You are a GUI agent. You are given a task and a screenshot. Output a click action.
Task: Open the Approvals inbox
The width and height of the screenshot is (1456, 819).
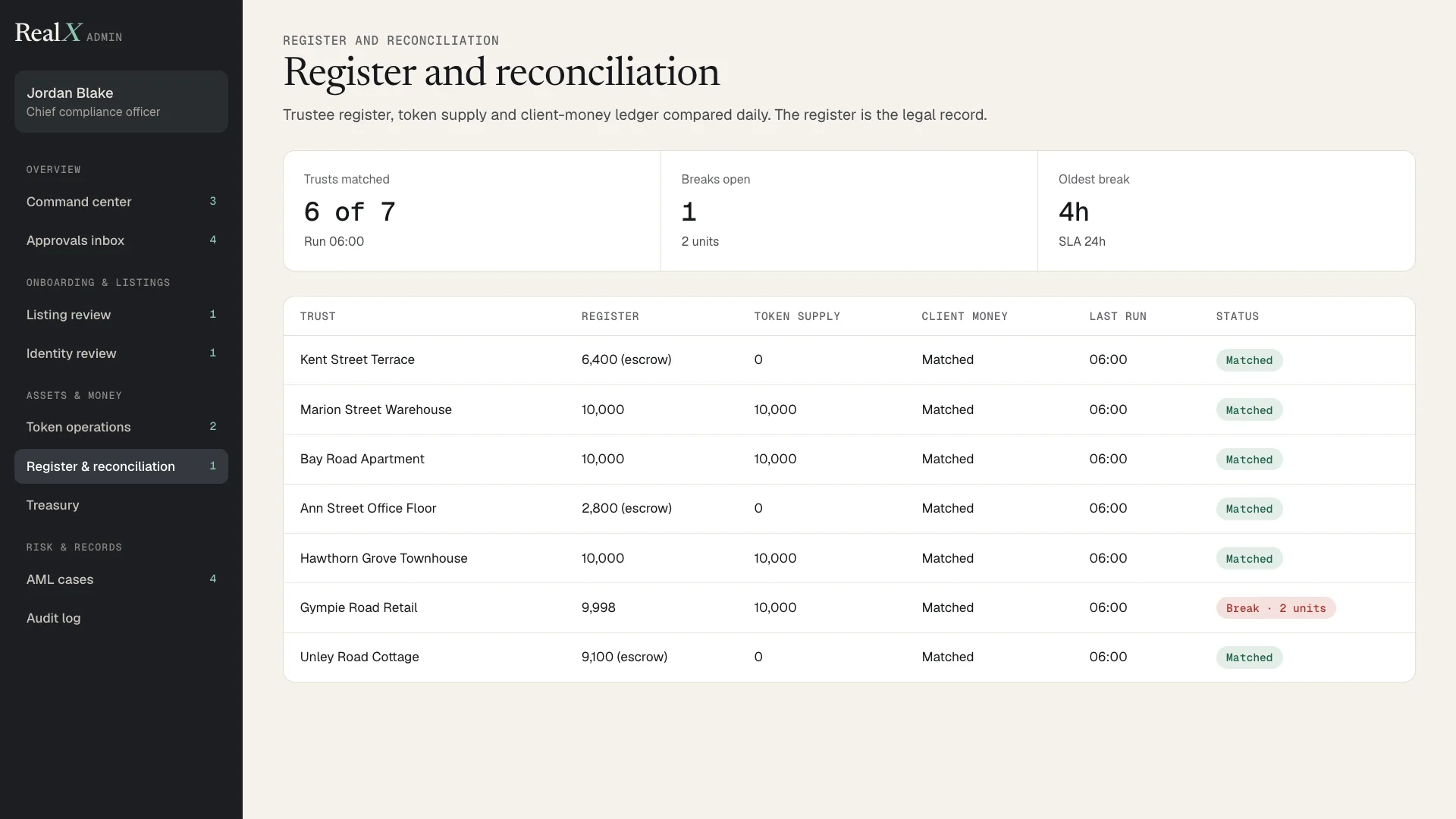[x=121, y=240]
